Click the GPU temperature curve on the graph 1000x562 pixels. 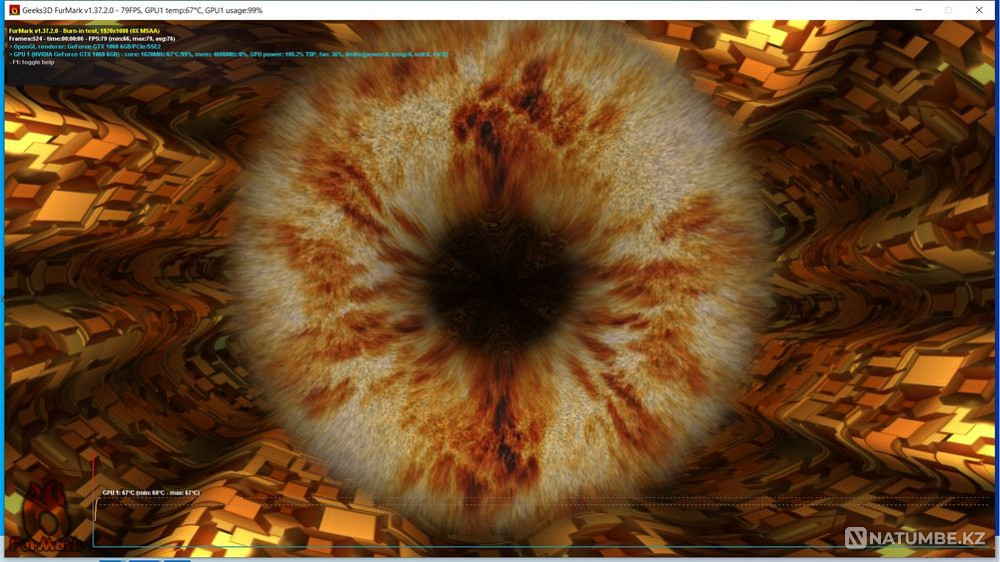(x=96, y=510)
